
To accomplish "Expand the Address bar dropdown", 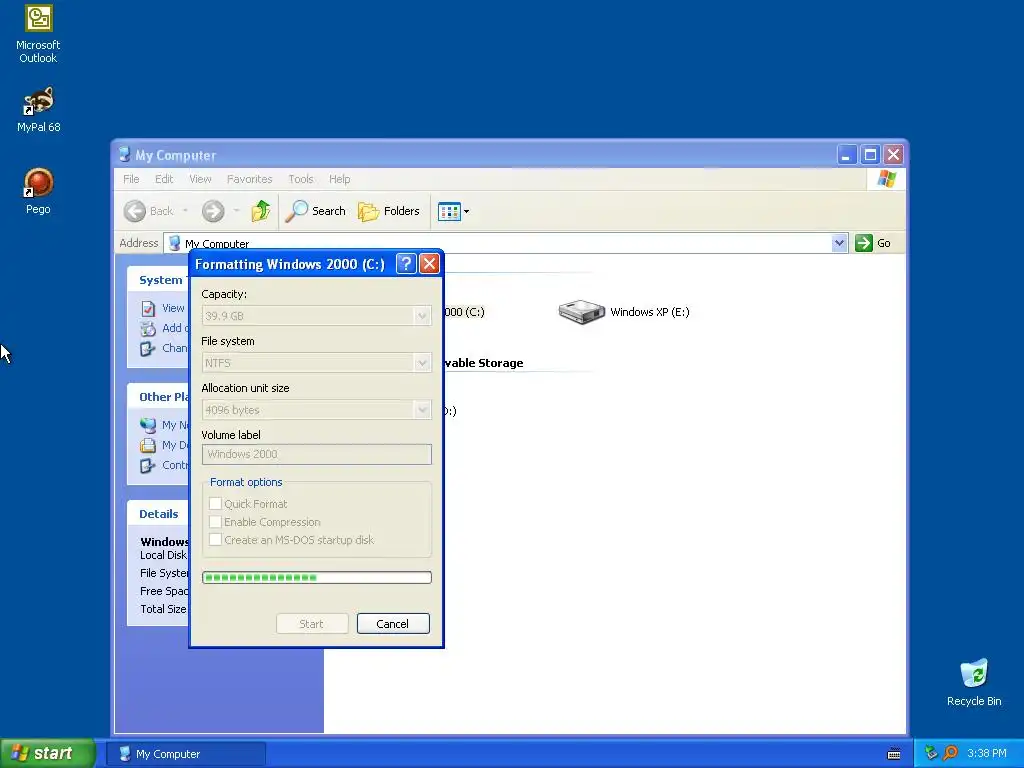I will tap(839, 243).
